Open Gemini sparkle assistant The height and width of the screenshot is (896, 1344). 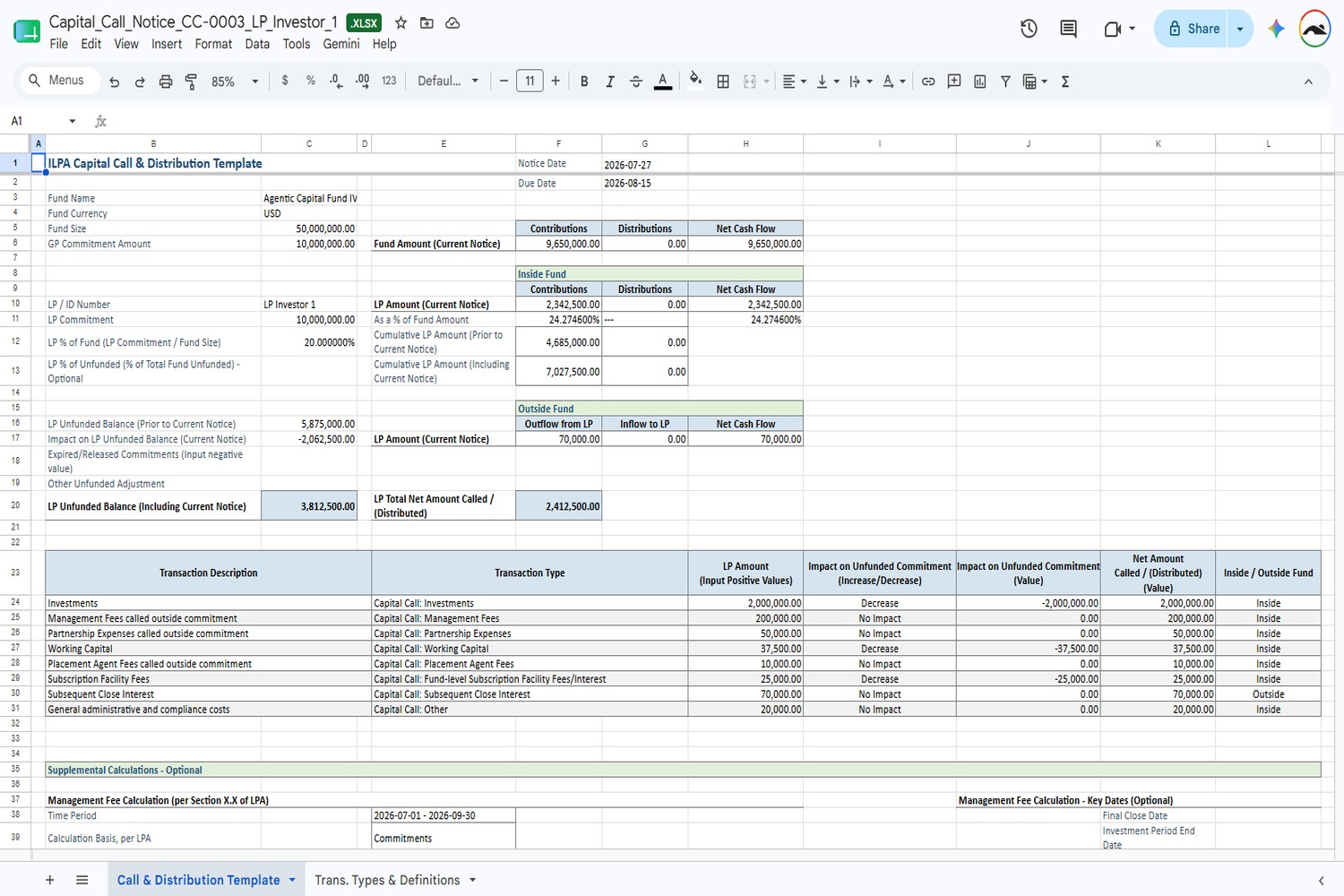coord(1276,29)
